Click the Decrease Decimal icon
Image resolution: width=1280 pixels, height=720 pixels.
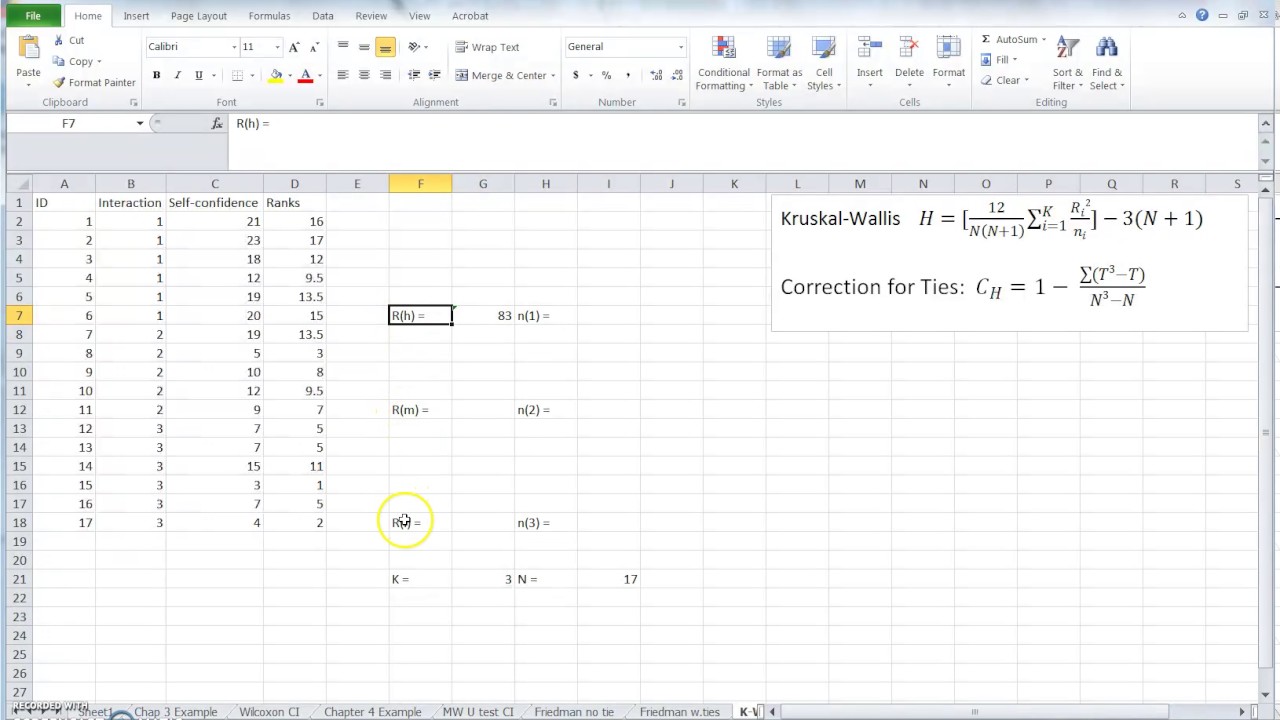[677, 75]
